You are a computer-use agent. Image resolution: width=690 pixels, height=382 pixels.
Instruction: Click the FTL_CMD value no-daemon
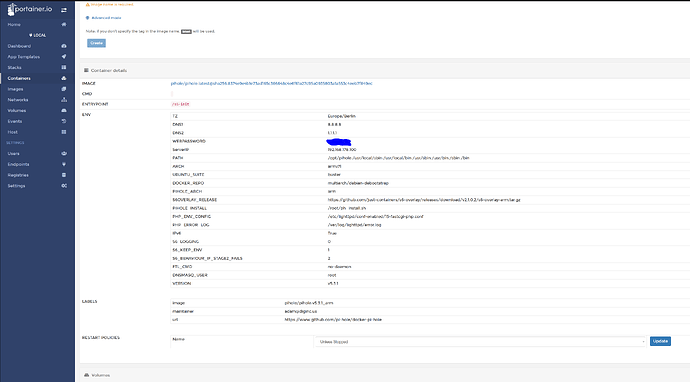point(339,267)
